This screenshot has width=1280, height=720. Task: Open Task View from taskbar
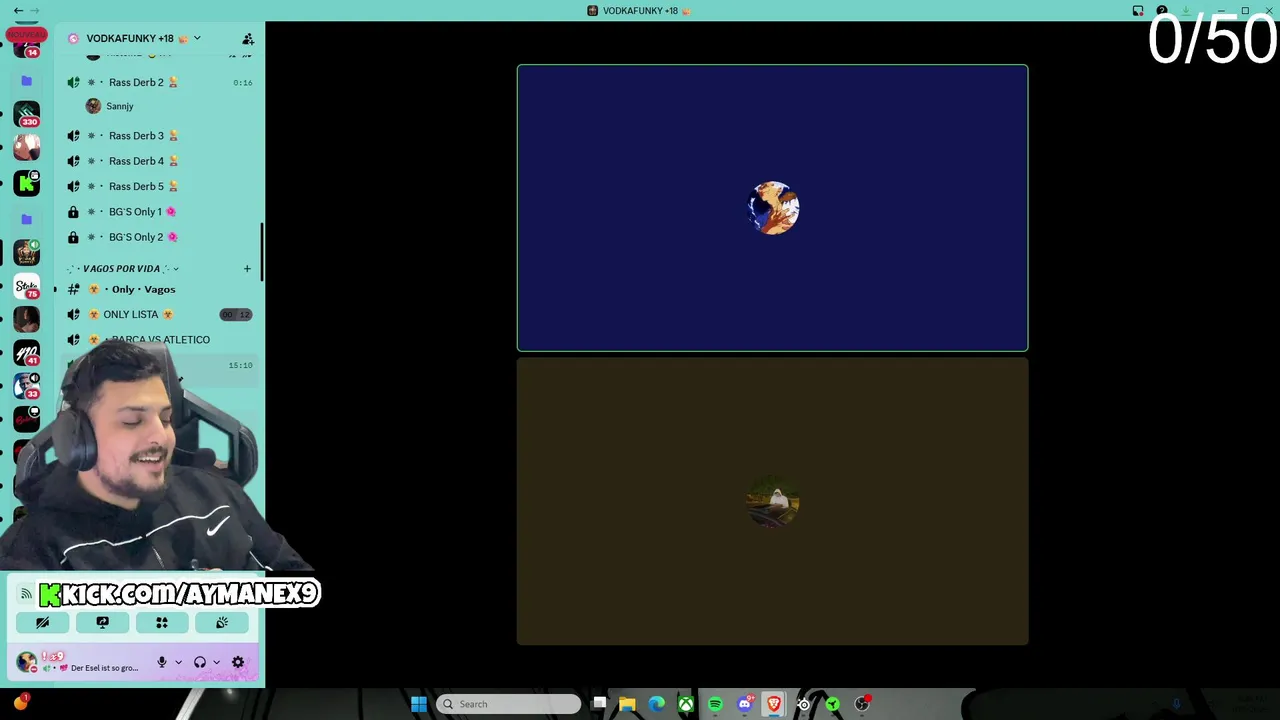point(598,704)
